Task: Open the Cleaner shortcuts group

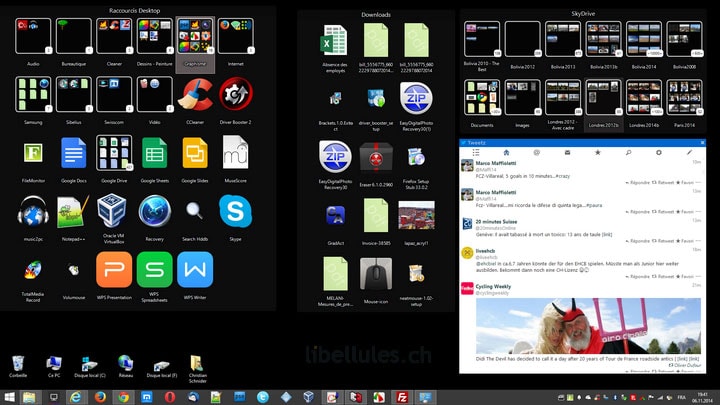Action: pos(114,36)
